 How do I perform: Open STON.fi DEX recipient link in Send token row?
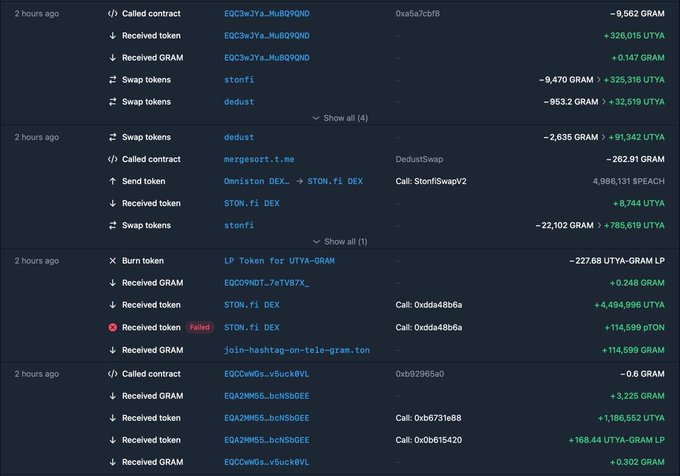[x=335, y=181]
